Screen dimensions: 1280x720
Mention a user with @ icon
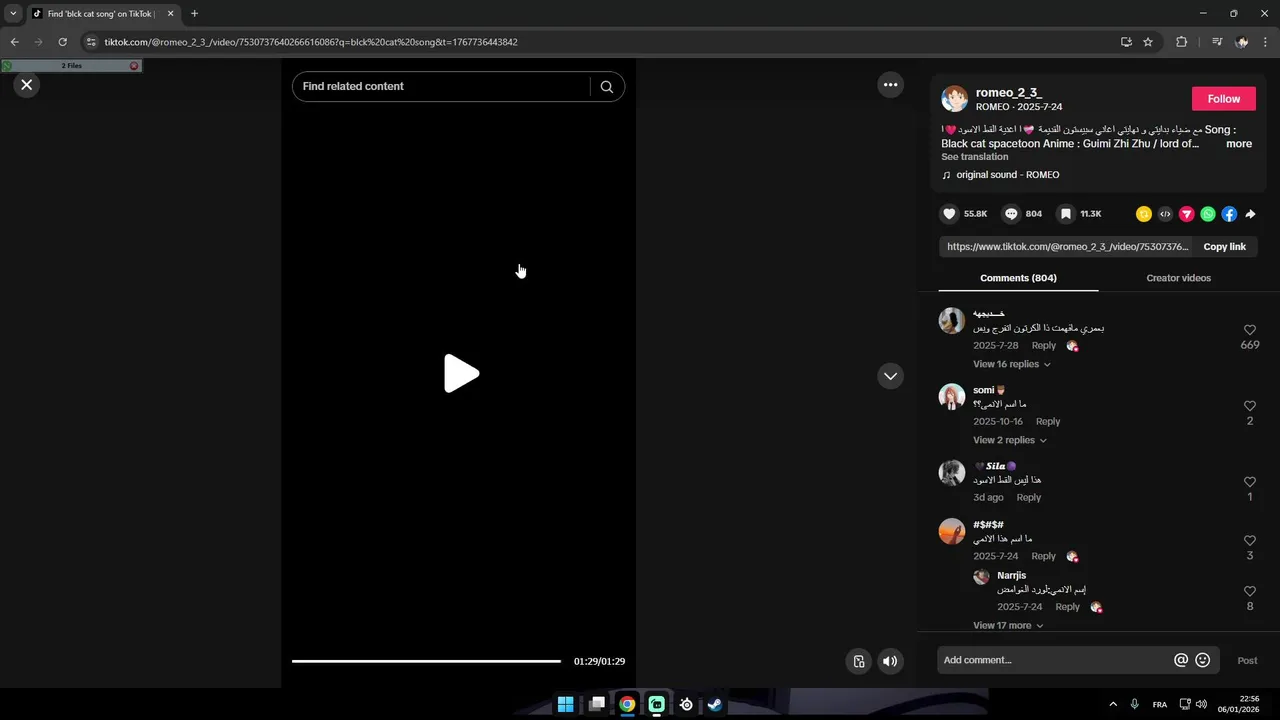[1181, 660]
